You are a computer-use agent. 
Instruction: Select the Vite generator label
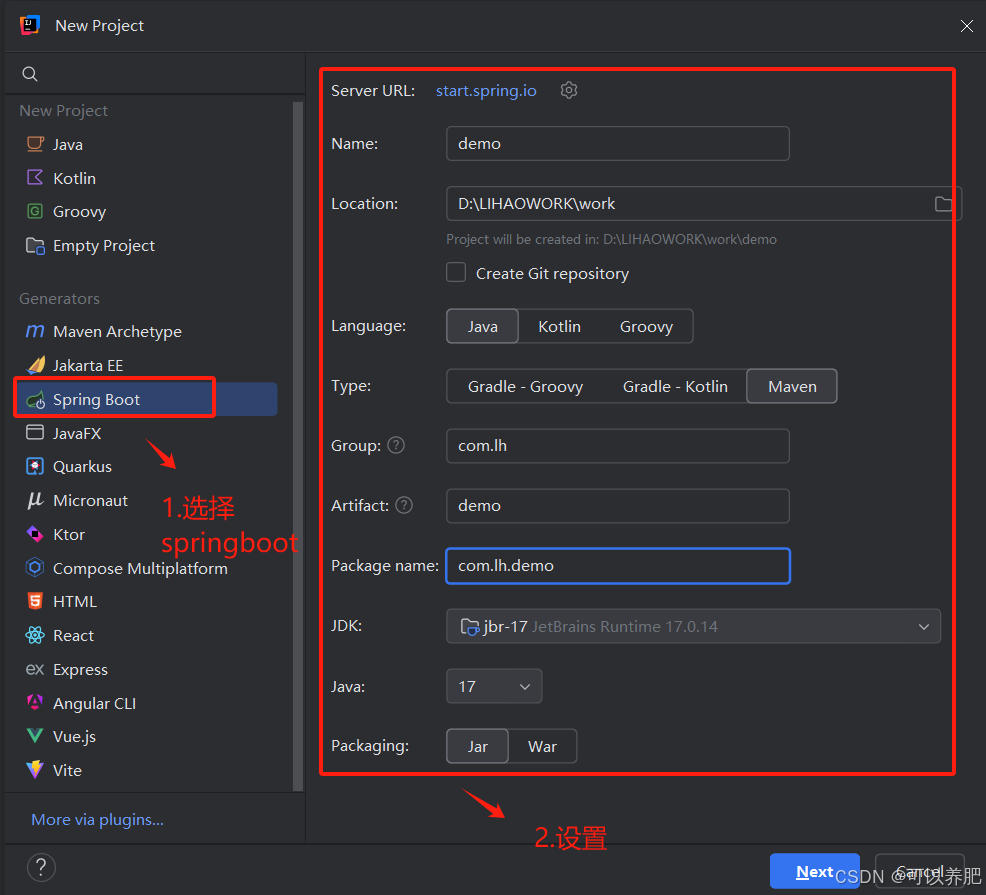tap(67, 770)
